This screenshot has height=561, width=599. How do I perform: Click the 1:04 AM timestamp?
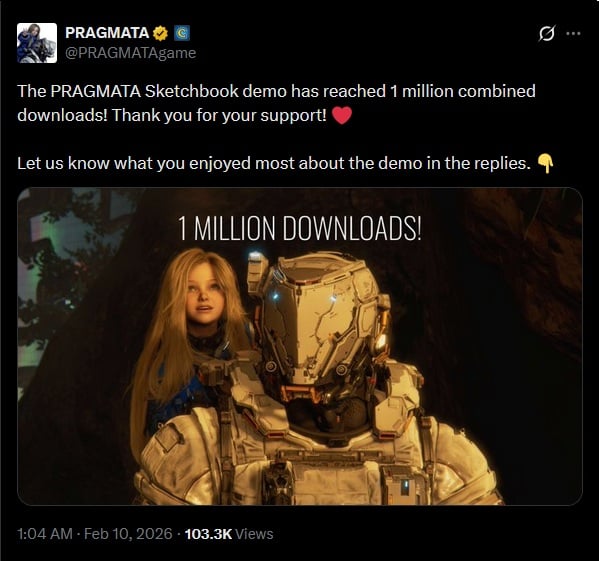pyautogui.click(x=45, y=534)
